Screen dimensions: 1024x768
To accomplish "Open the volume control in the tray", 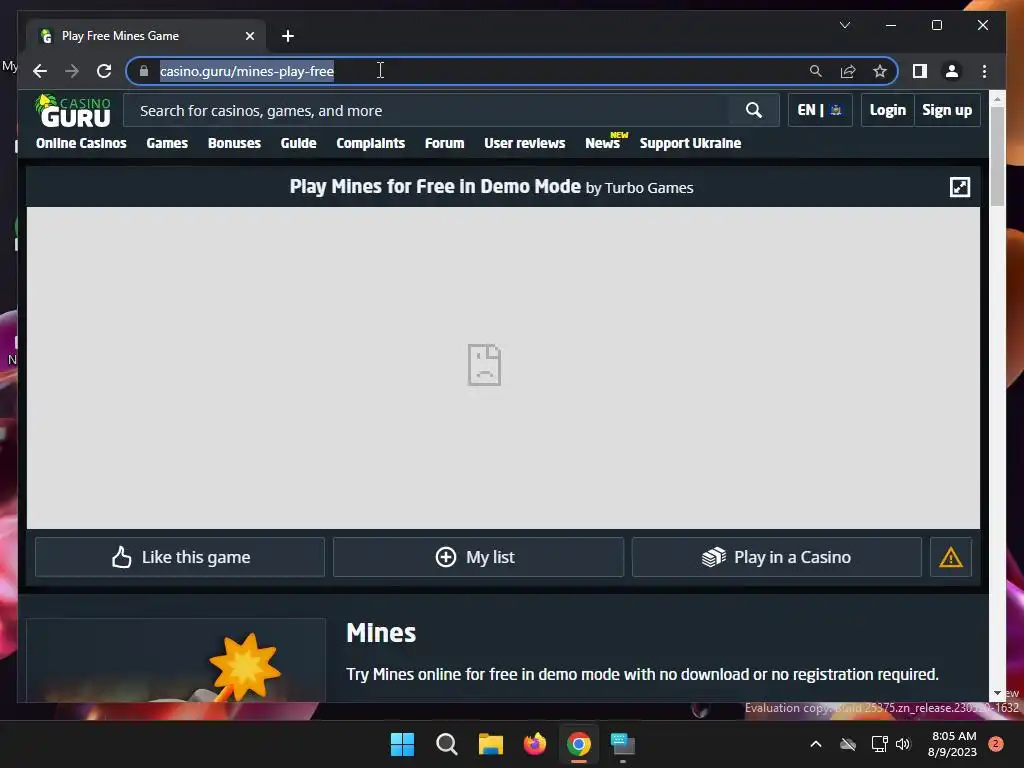I will click(903, 744).
